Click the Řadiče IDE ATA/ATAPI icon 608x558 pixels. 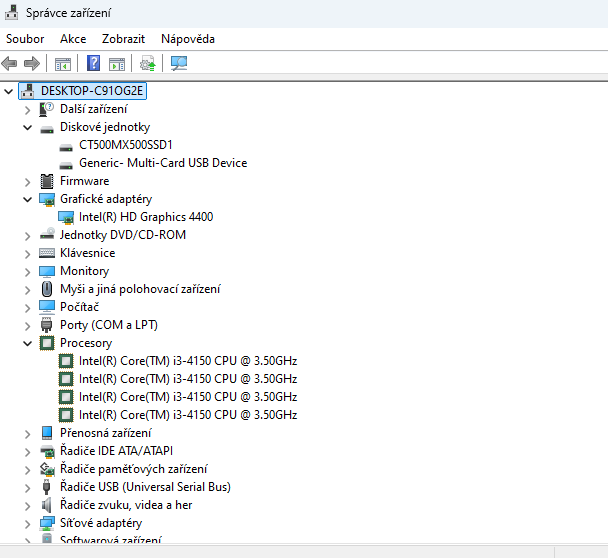[47, 451]
